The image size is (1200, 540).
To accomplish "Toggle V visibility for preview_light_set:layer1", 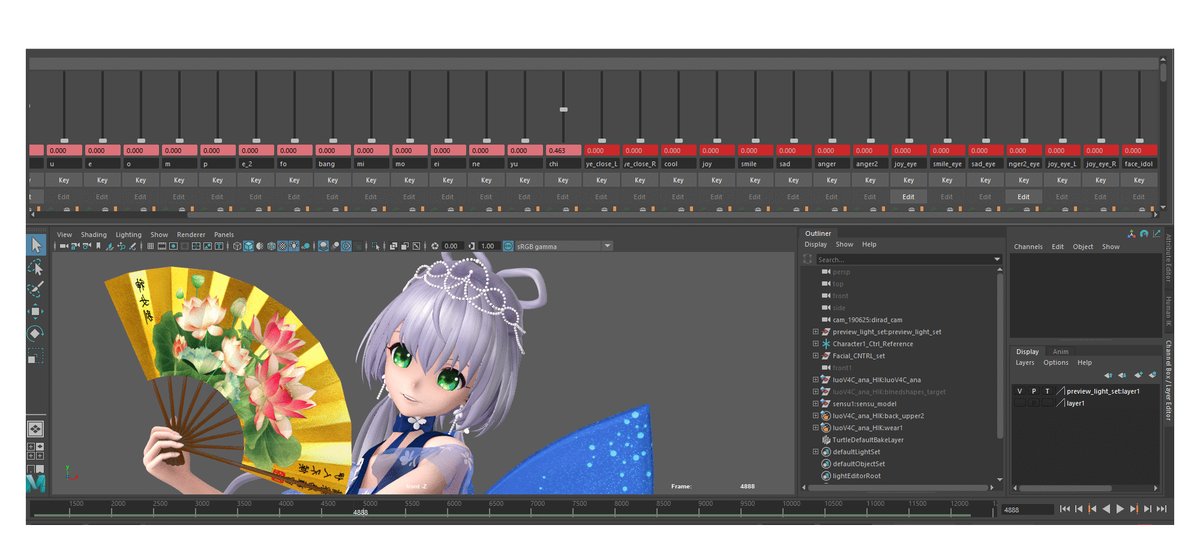I will tap(1019, 391).
